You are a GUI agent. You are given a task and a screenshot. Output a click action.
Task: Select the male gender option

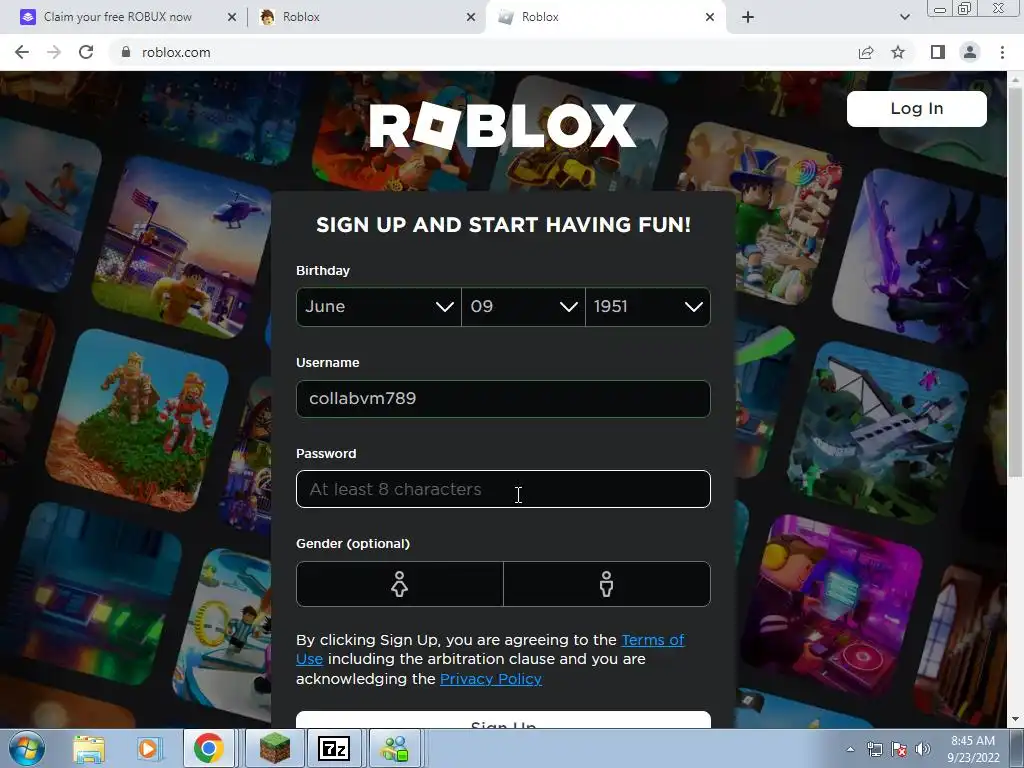point(607,584)
